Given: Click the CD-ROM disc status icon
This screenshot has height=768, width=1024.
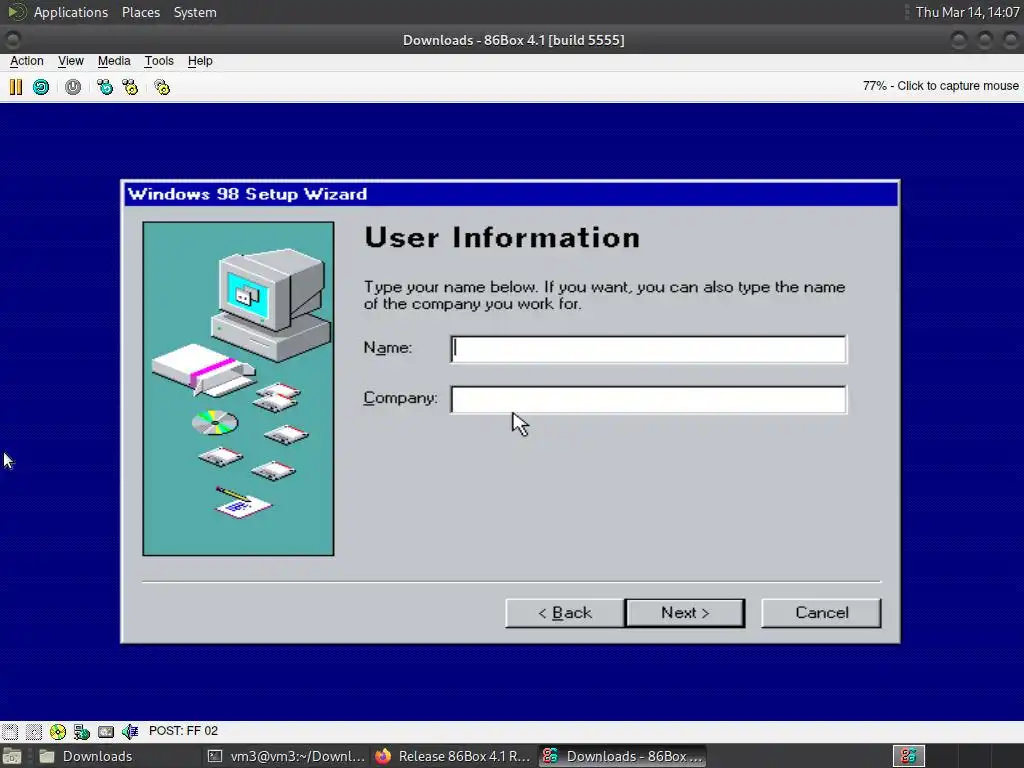Looking at the screenshot, I should 58,731.
